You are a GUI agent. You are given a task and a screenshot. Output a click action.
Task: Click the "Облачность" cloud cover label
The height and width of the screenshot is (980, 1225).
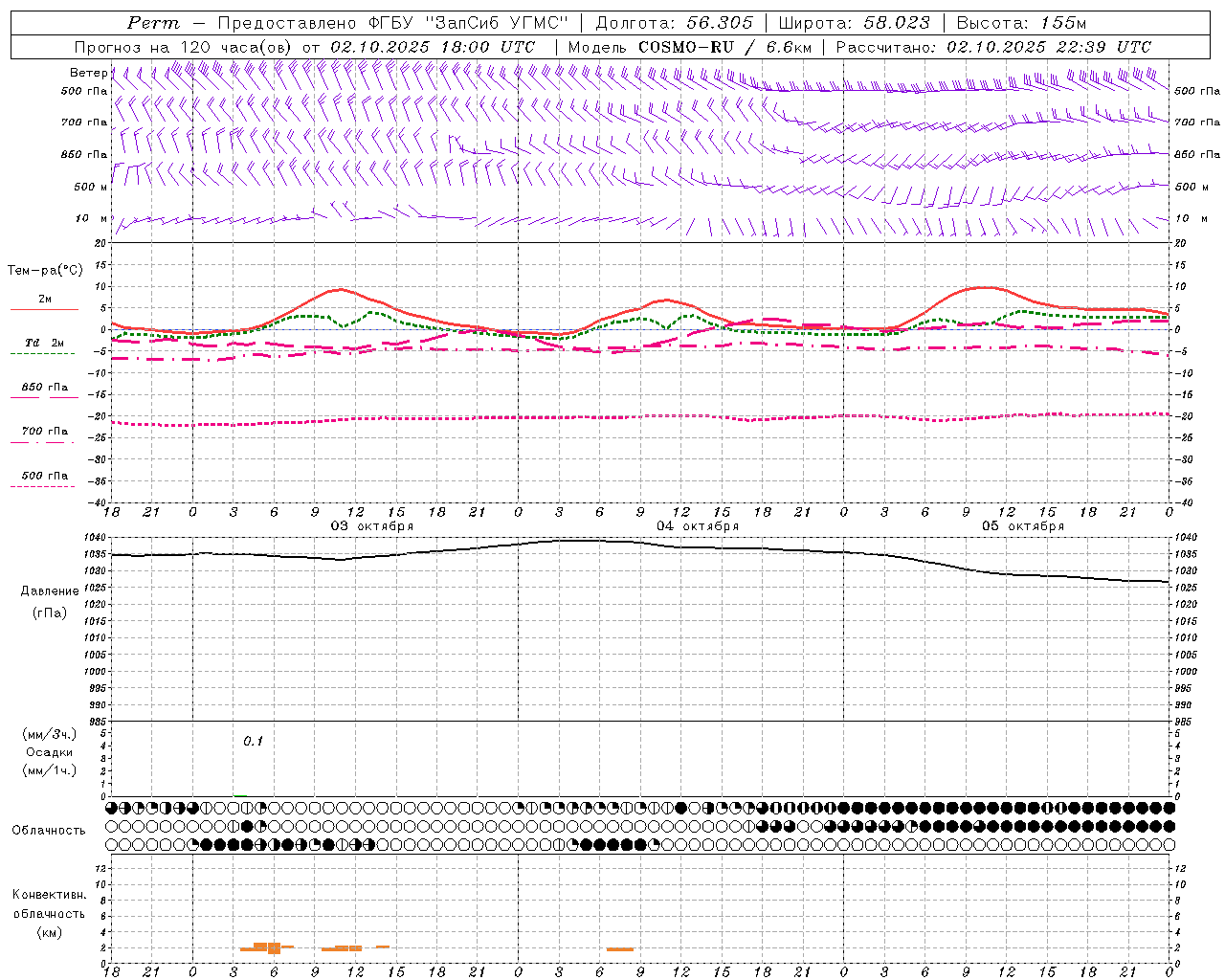pos(49,831)
